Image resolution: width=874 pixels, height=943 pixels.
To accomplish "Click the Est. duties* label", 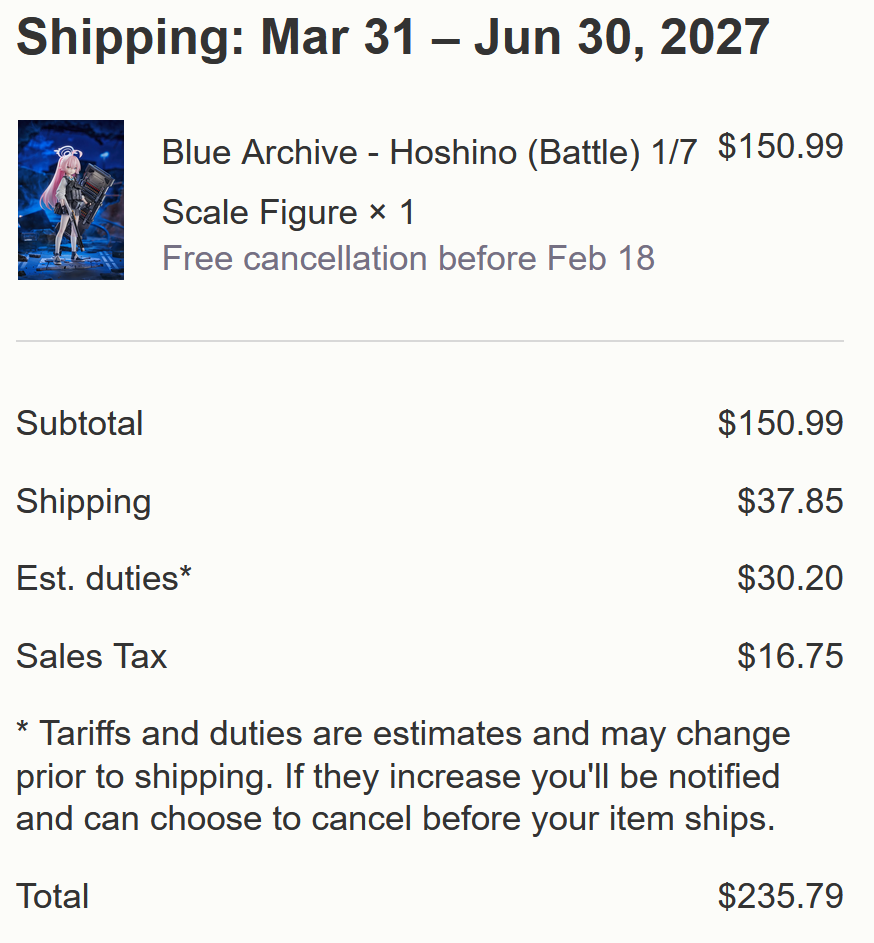I will [x=104, y=578].
